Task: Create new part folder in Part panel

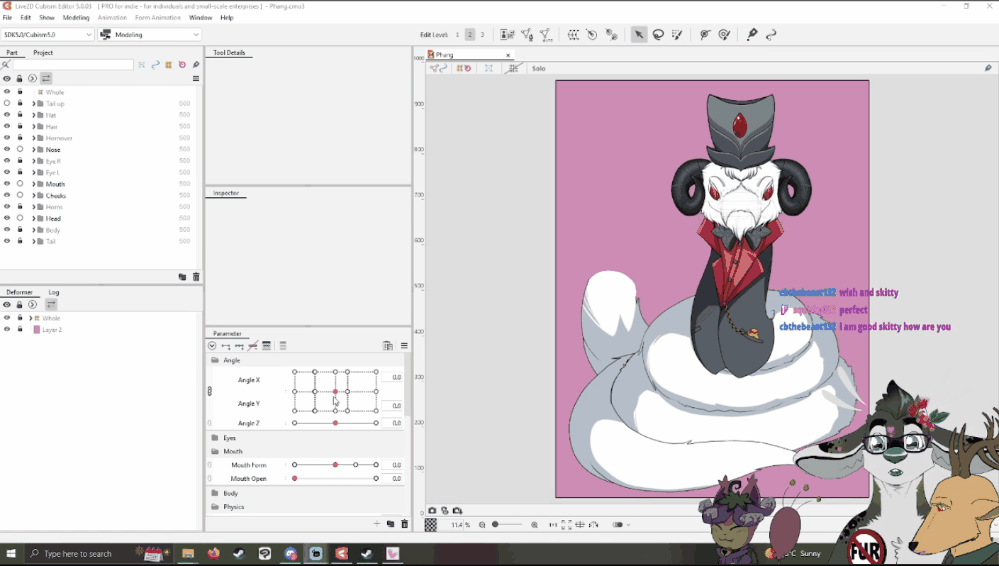Action: point(182,277)
